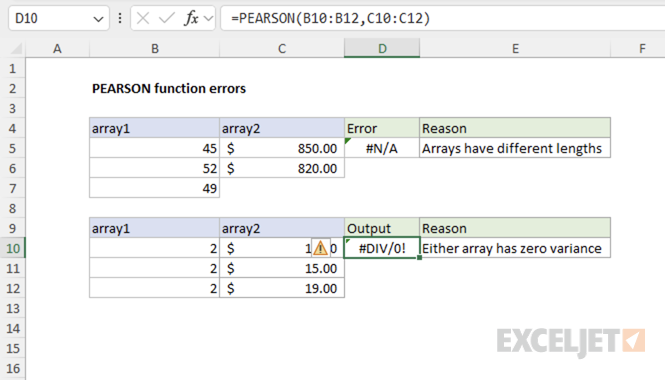Click the Select All corner triangle
Screen dimensions: 665x380
[x=16, y=49]
